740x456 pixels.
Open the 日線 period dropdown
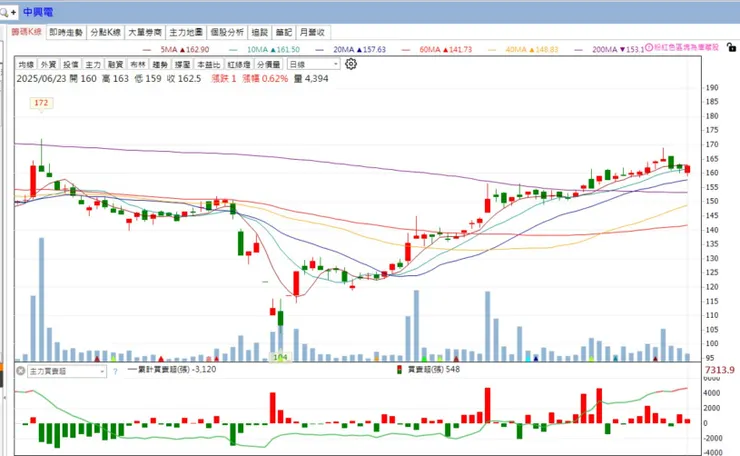tap(313, 64)
